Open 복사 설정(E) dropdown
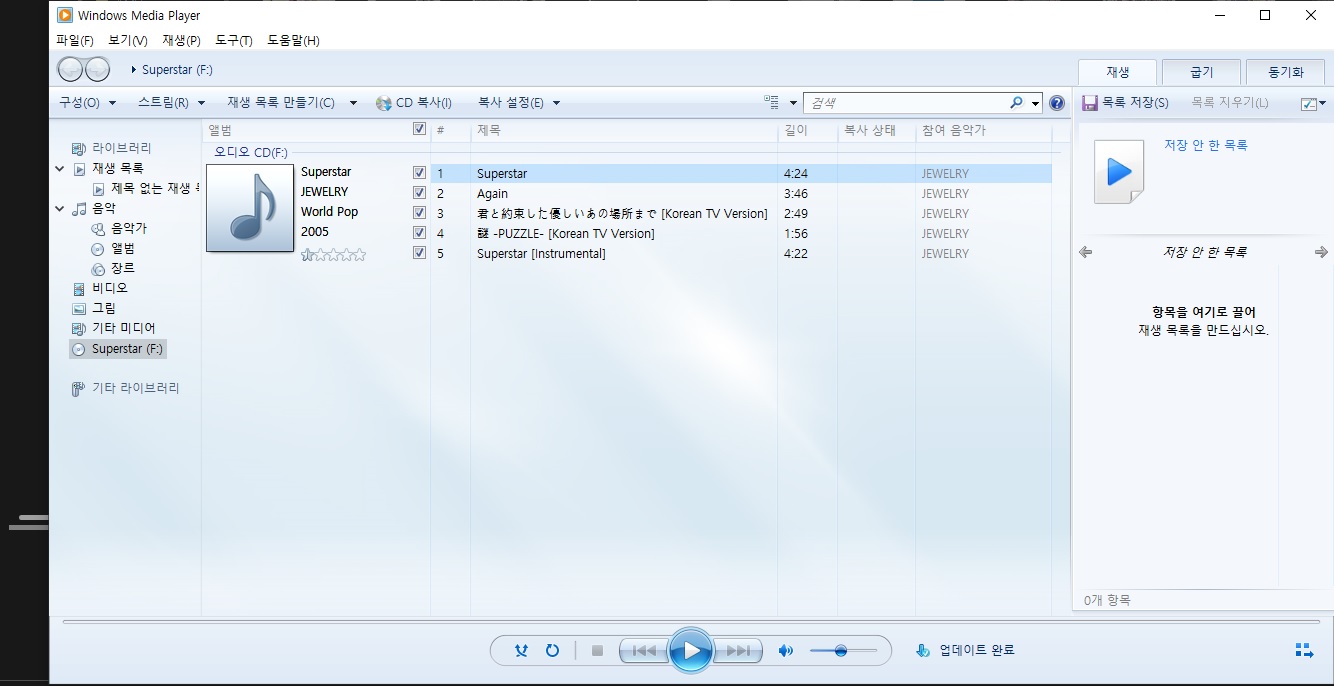The image size is (1334, 686). coord(519,103)
